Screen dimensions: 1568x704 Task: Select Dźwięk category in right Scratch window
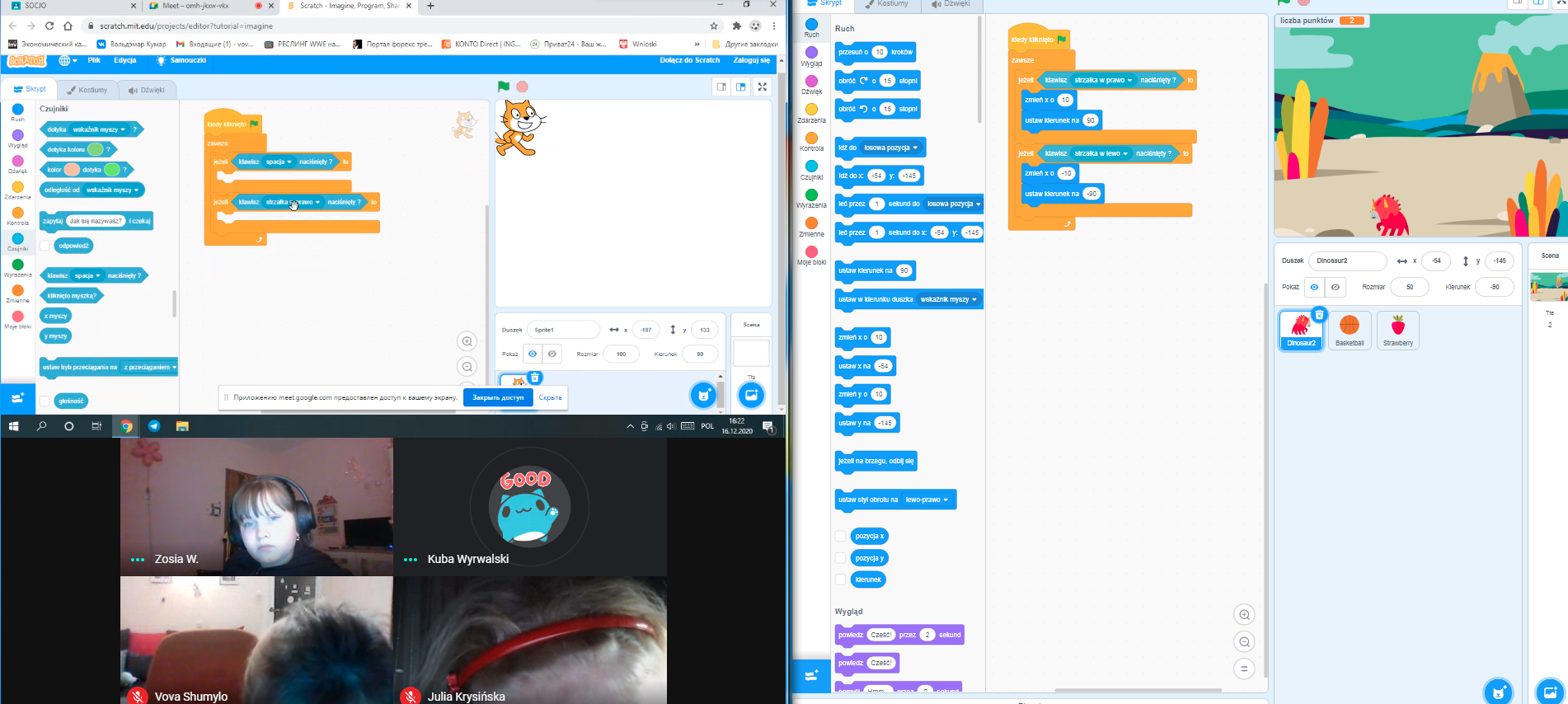point(811,85)
